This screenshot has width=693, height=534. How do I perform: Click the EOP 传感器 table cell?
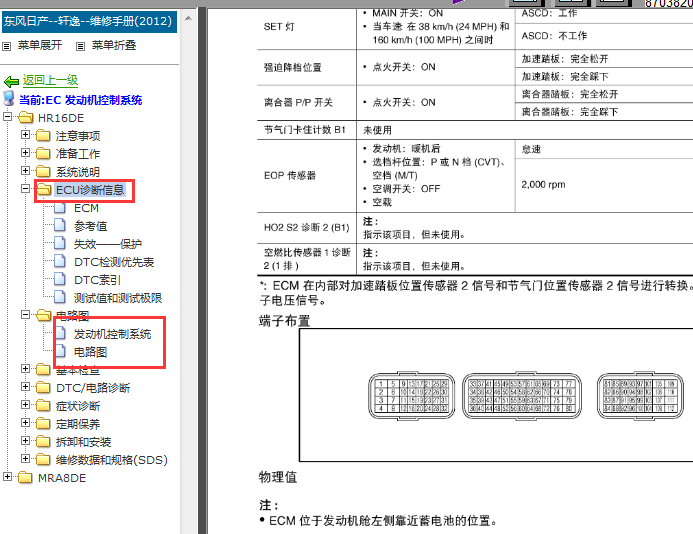307,176
